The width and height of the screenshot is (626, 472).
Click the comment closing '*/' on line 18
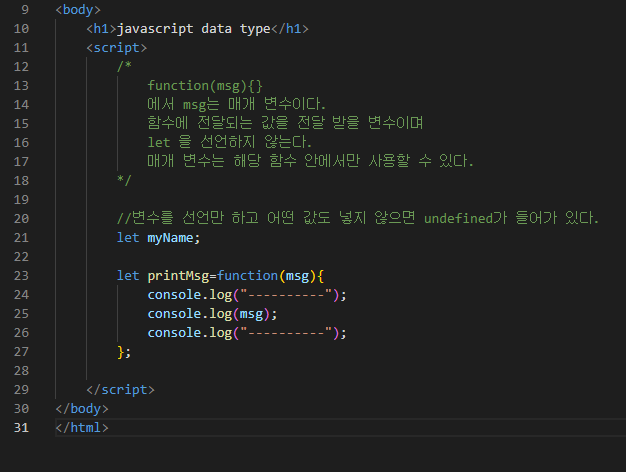point(124,180)
